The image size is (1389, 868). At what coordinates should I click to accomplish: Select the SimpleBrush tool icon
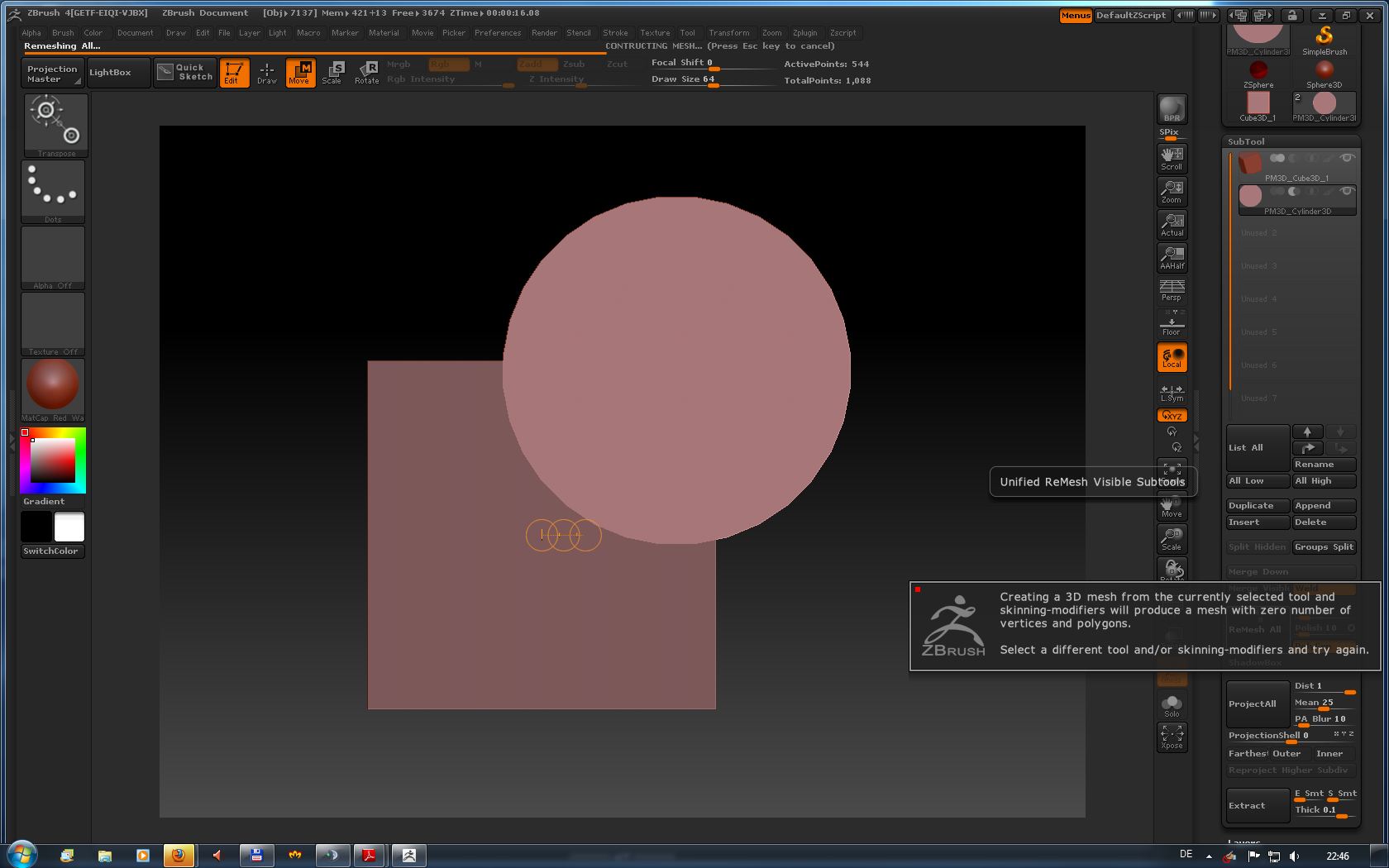[x=1325, y=40]
